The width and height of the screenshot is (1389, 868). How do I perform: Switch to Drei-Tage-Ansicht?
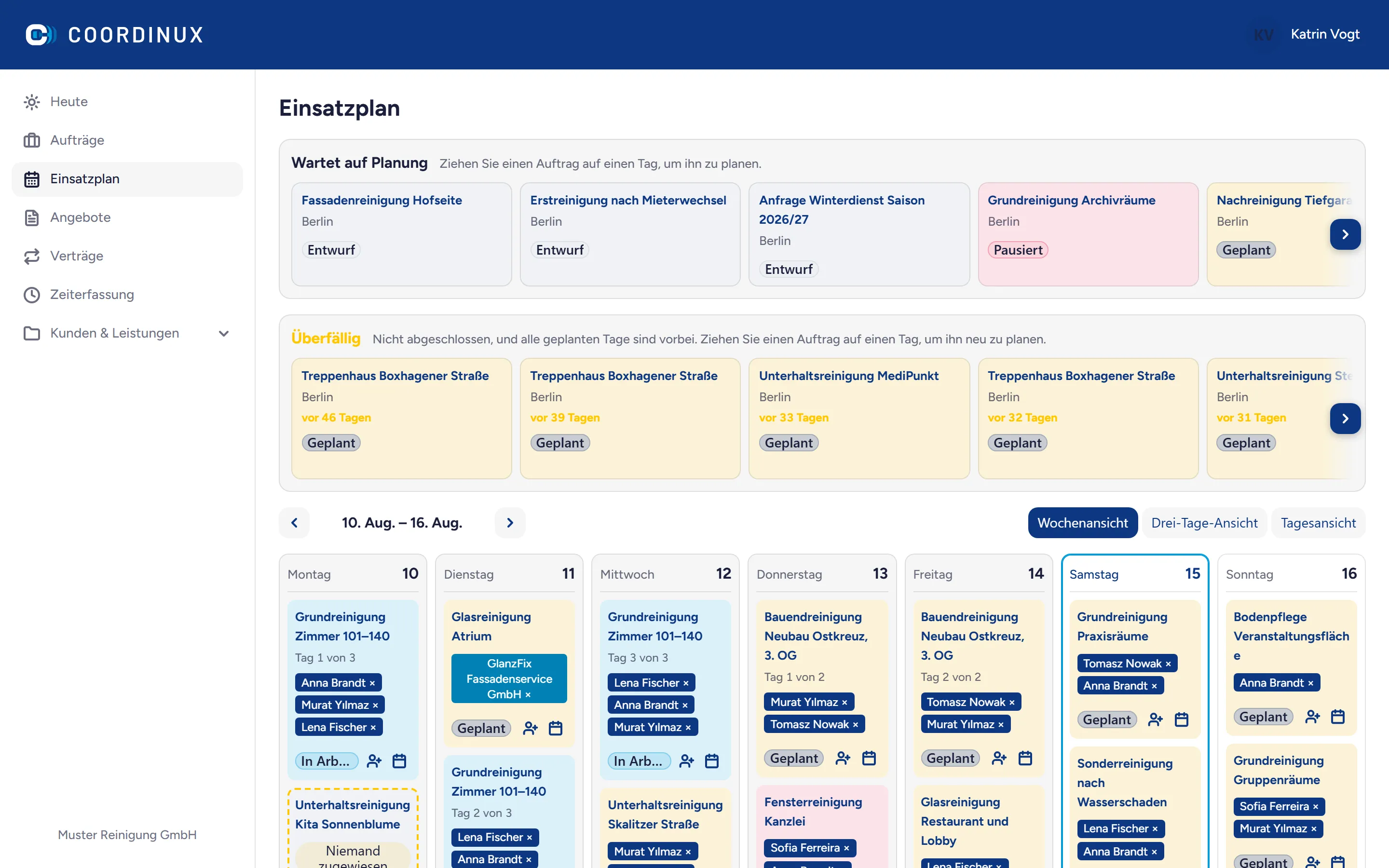click(1204, 523)
